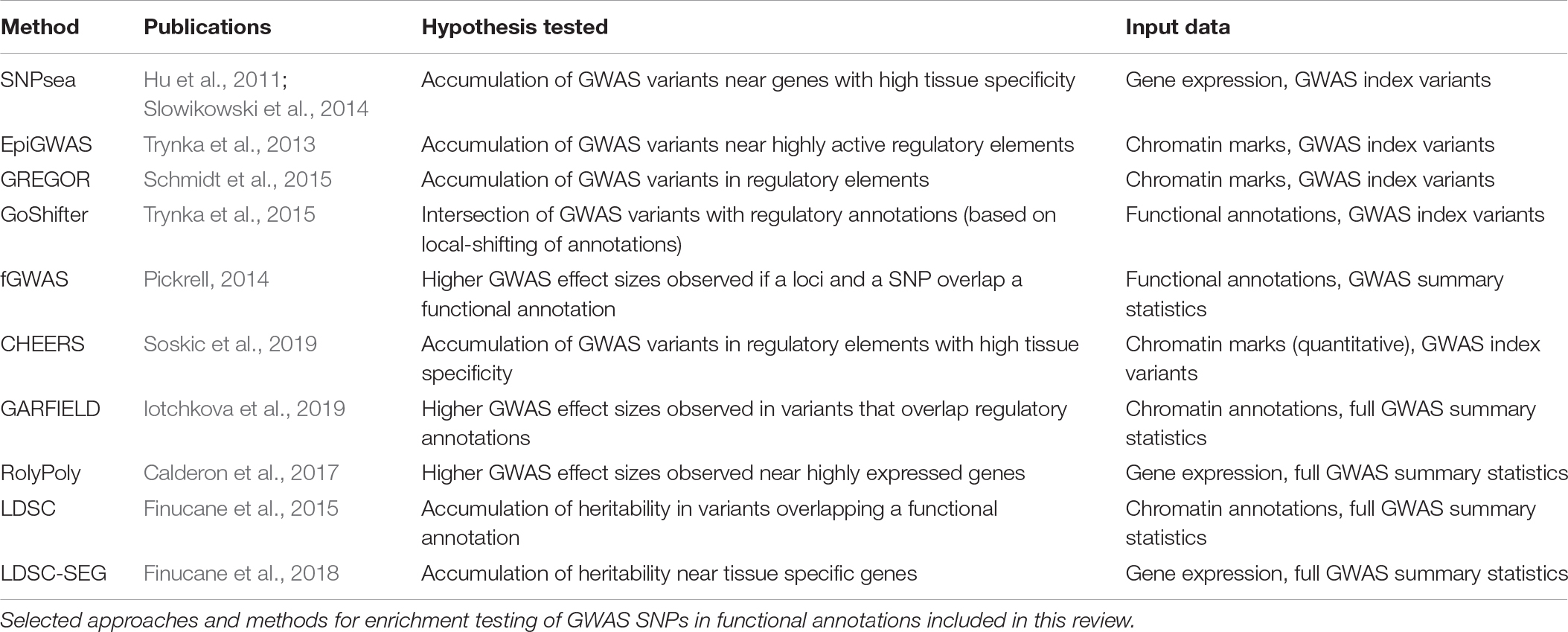1568x632 pixels.
Task: Follow the Trynka et al., 2015 reference
Action: pyautogui.click(x=229, y=214)
